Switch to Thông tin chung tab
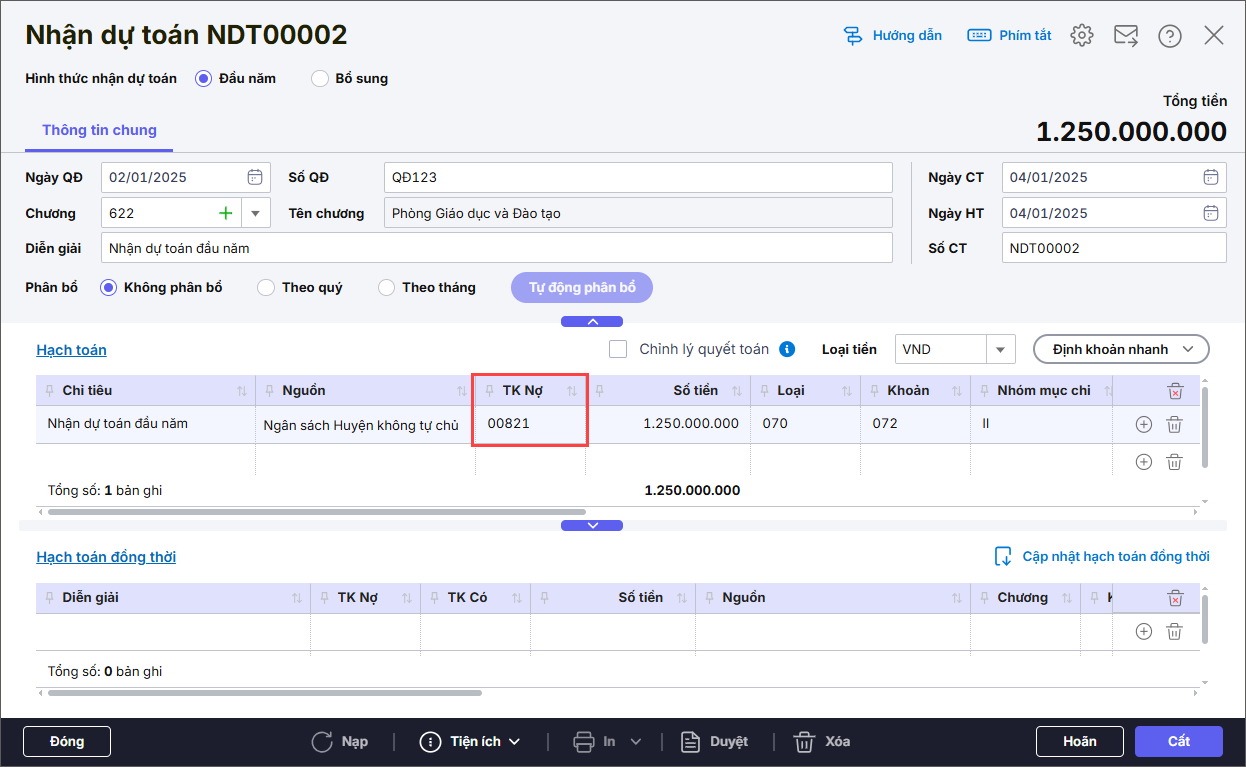The height and width of the screenshot is (767, 1246). pos(99,130)
